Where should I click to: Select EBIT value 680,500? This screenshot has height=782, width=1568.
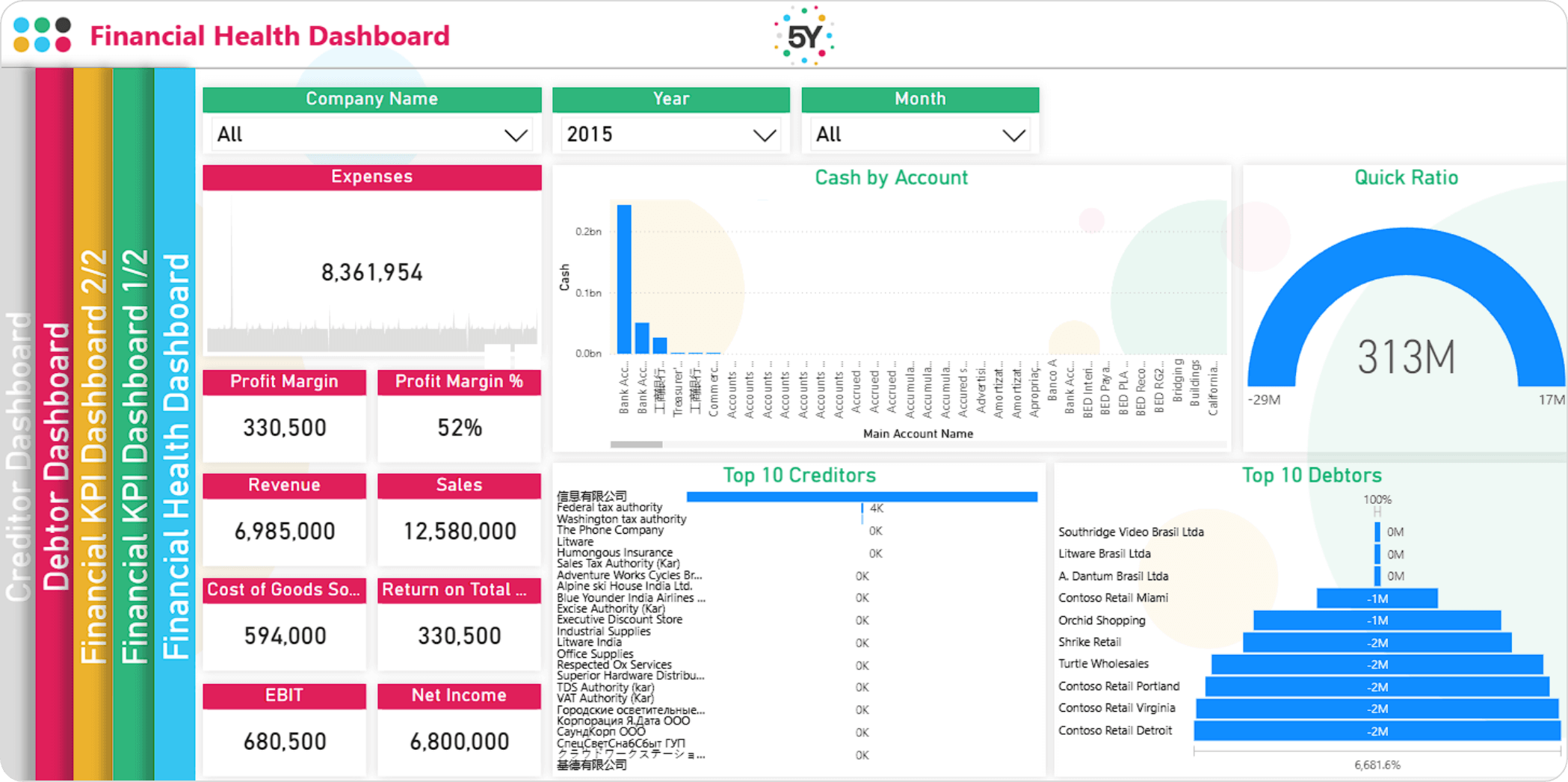(x=285, y=742)
